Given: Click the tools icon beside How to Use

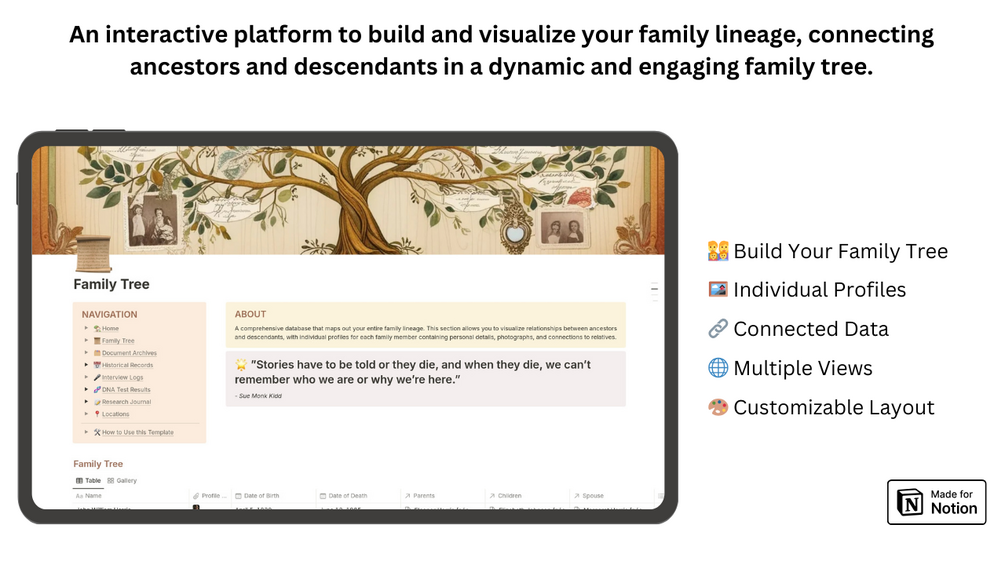Looking at the screenshot, I should (97, 432).
